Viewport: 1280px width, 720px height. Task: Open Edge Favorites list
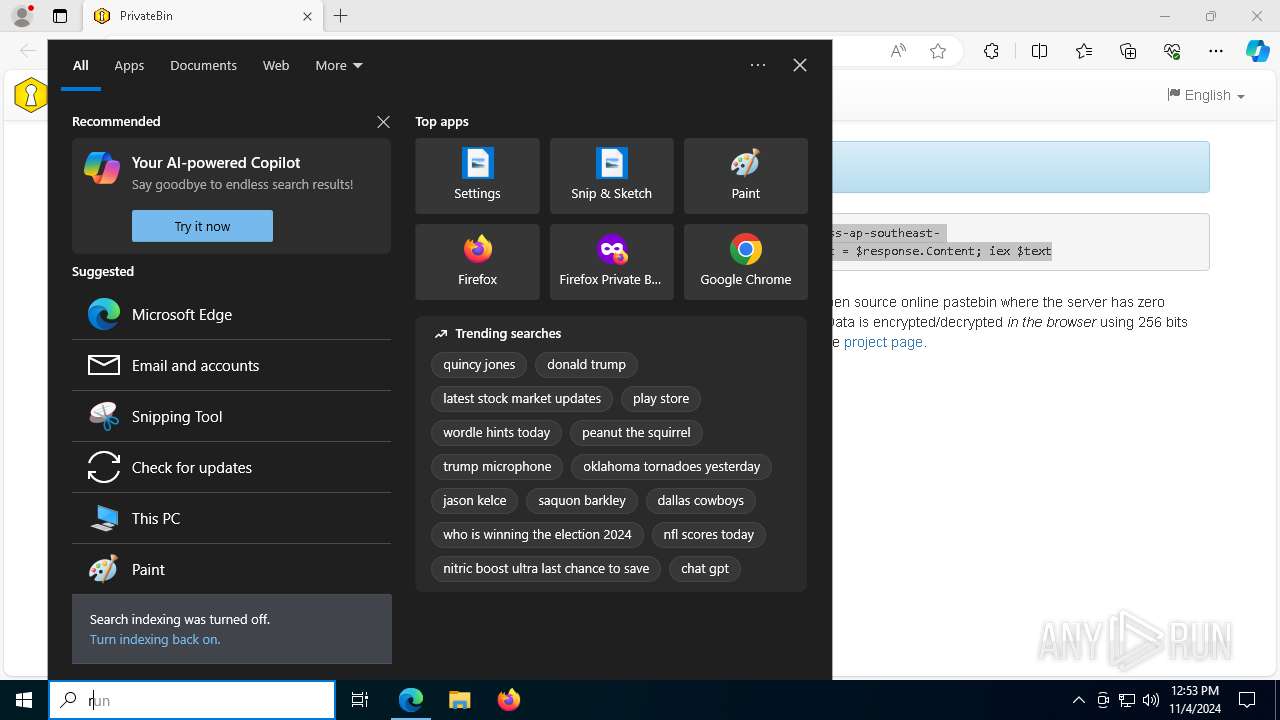(x=1084, y=51)
